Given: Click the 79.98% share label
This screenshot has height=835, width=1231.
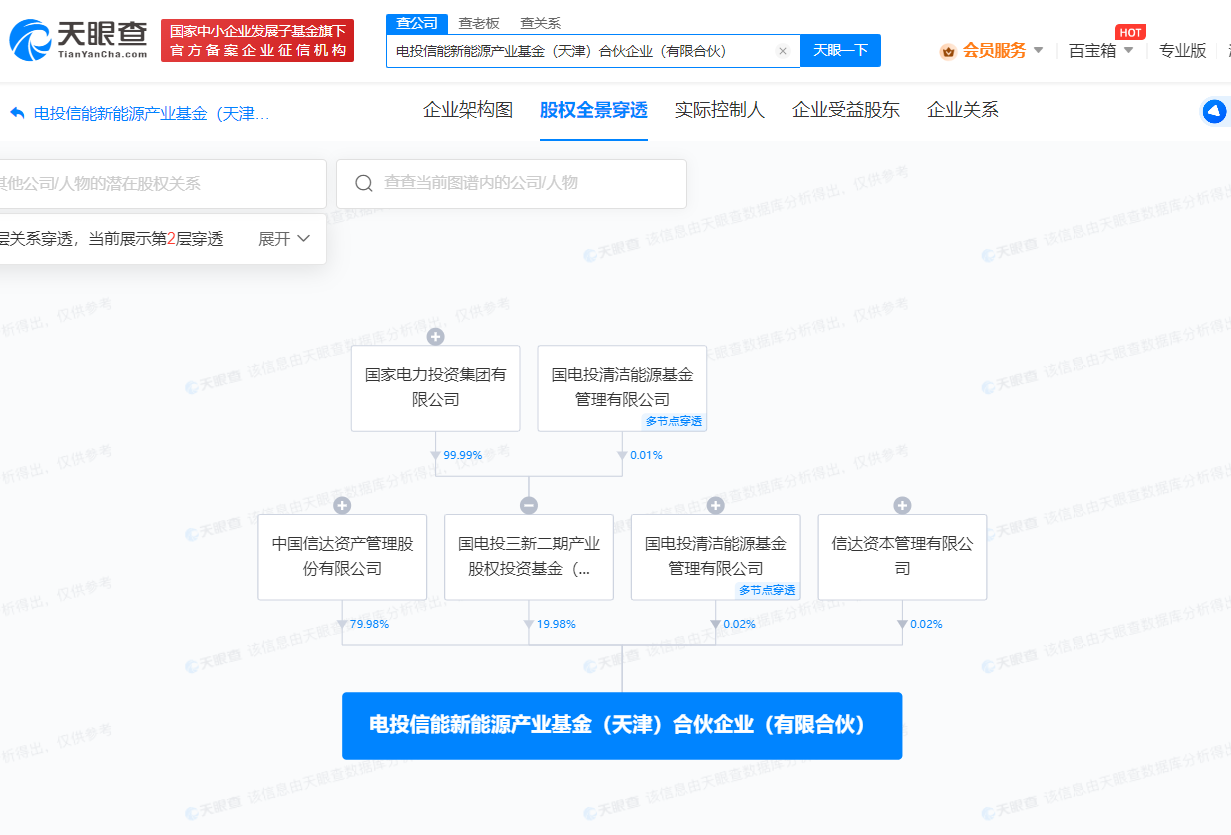Looking at the screenshot, I should (369, 624).
